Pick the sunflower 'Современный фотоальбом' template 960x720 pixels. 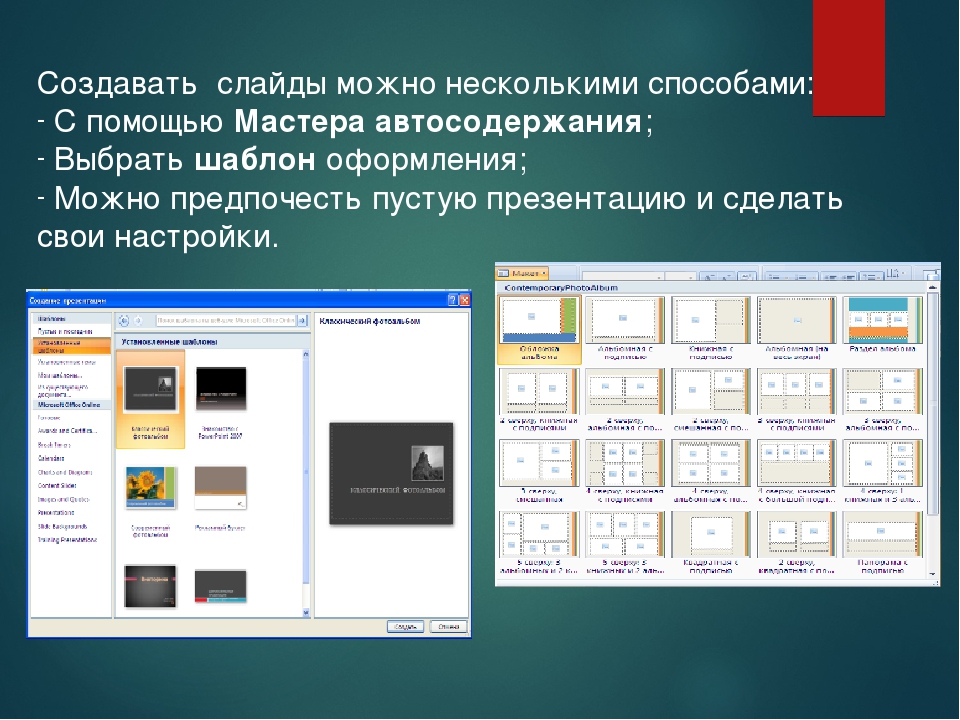pyautogui.click(x=151, y=488)
